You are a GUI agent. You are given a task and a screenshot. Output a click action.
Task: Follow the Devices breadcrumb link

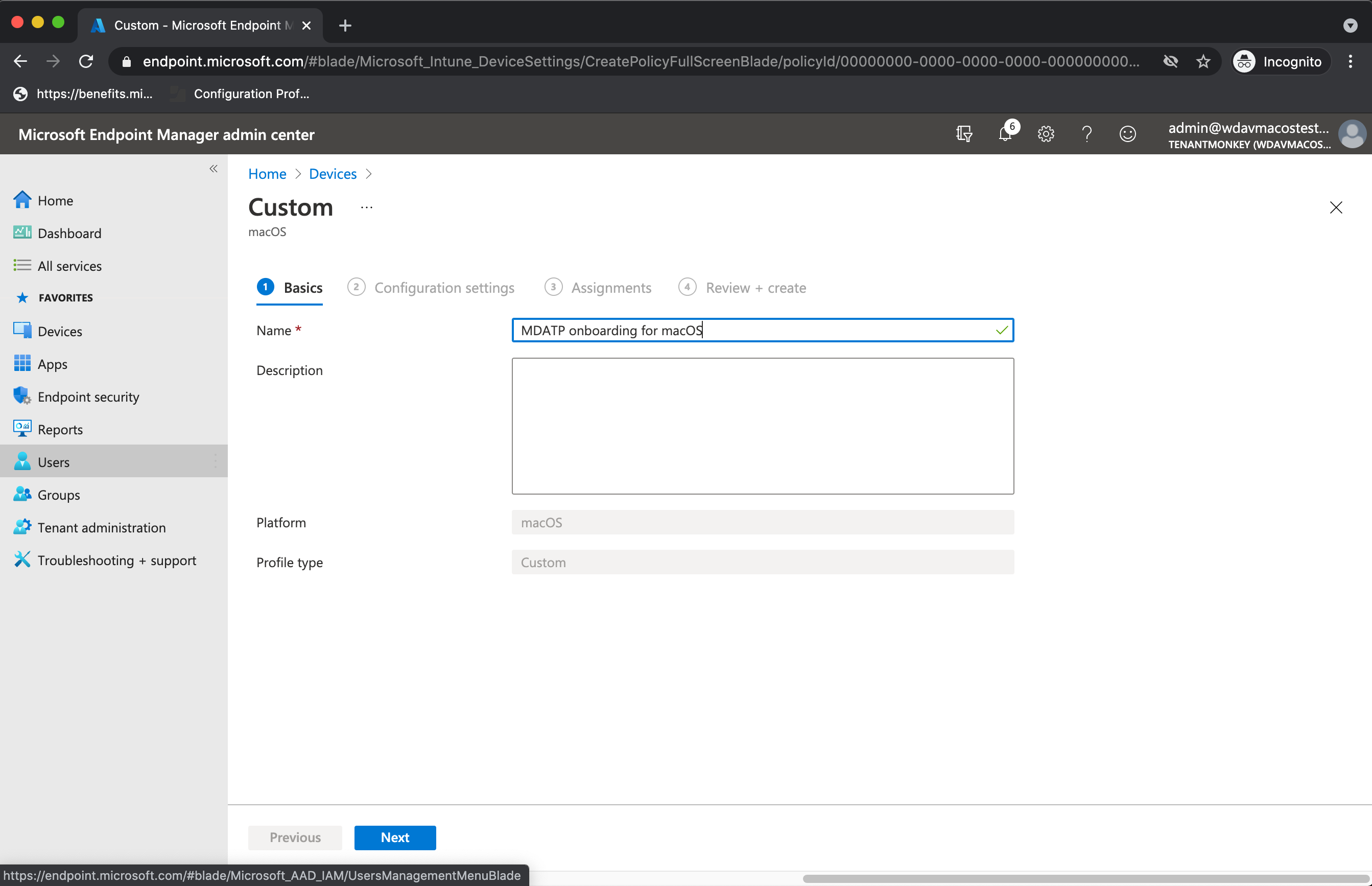coord(333,174)
